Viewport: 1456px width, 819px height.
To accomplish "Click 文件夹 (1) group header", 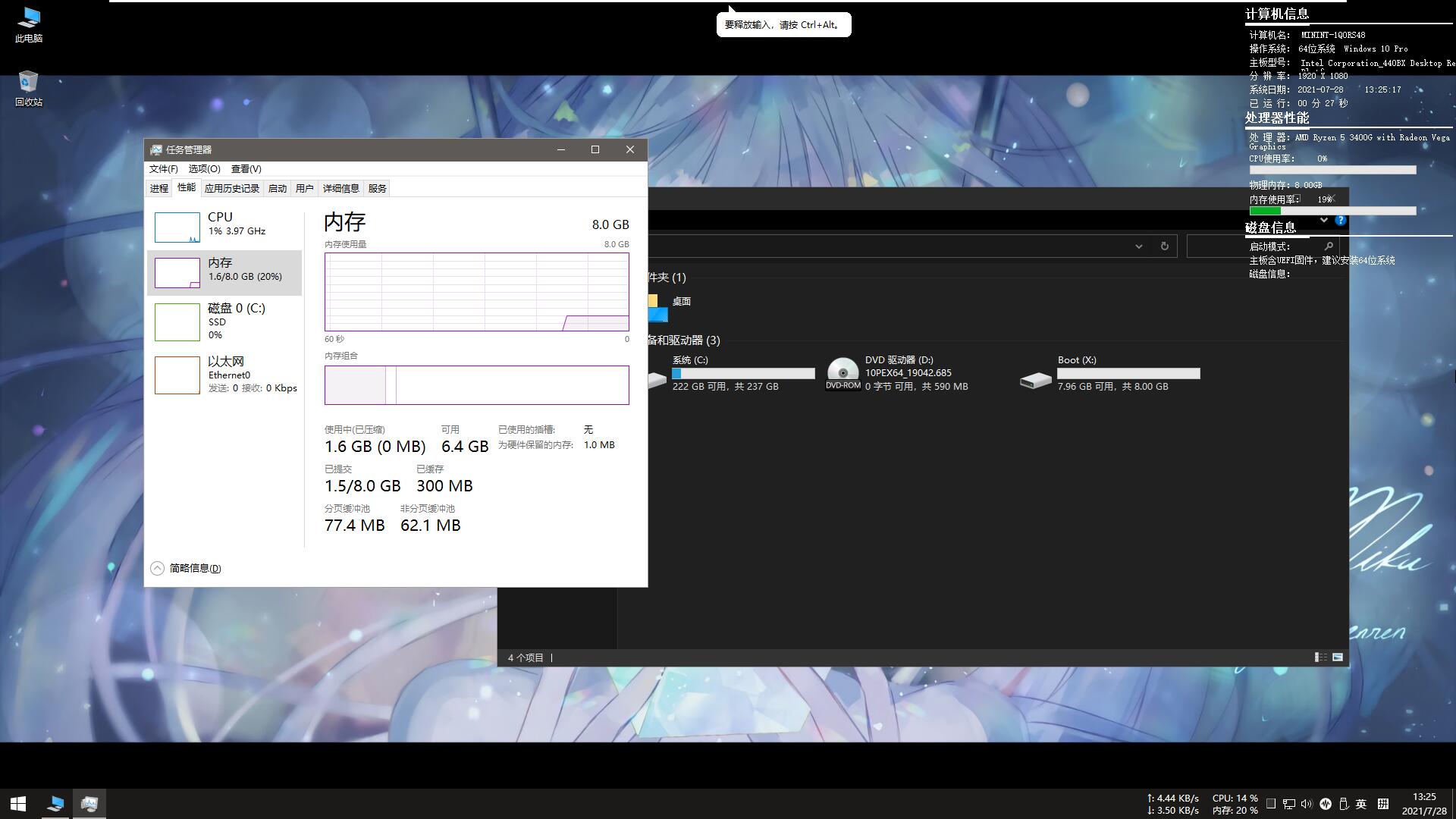I will tap(666, 278).
